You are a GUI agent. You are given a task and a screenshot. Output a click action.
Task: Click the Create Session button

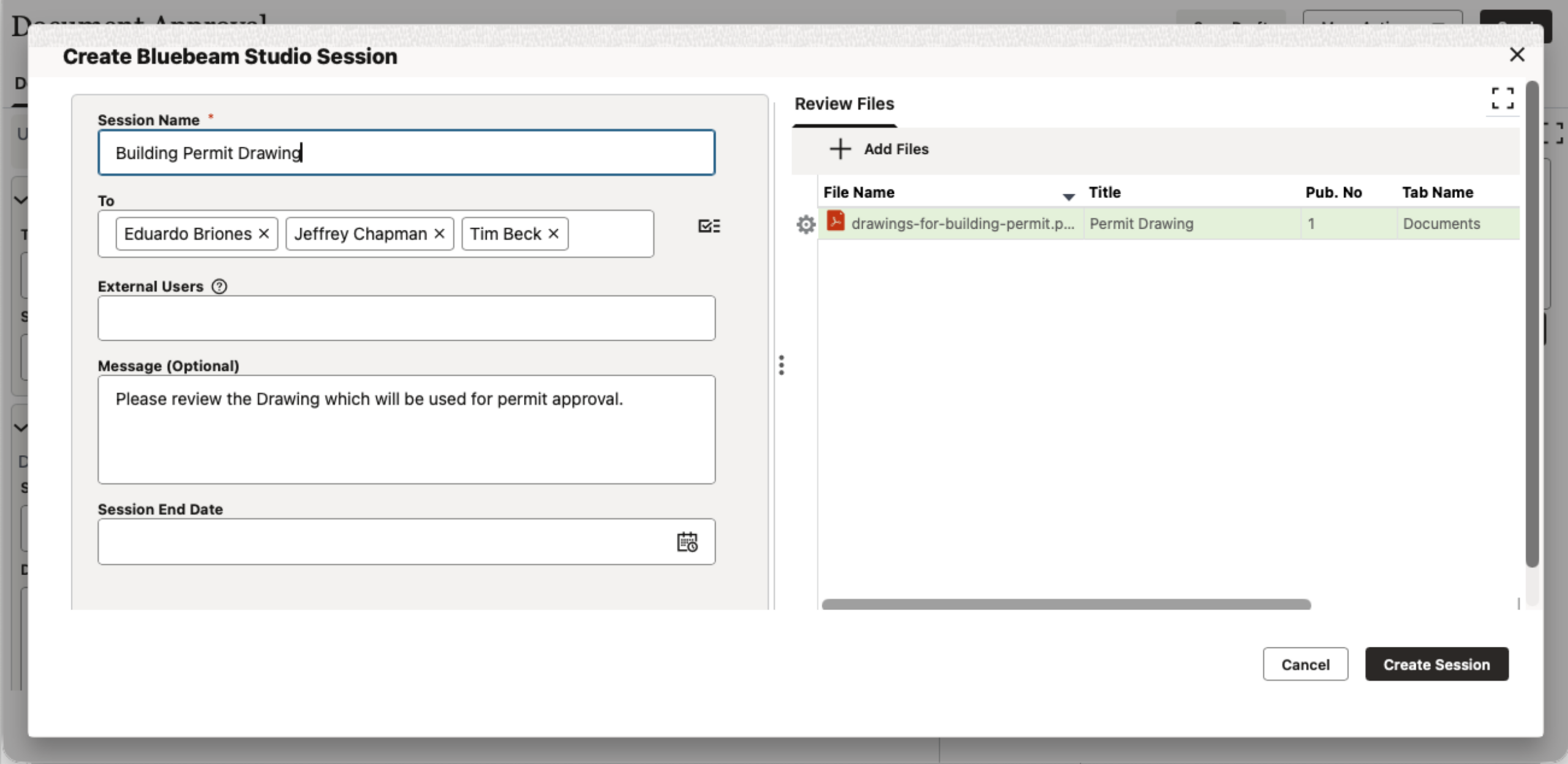click(1436, 664)
